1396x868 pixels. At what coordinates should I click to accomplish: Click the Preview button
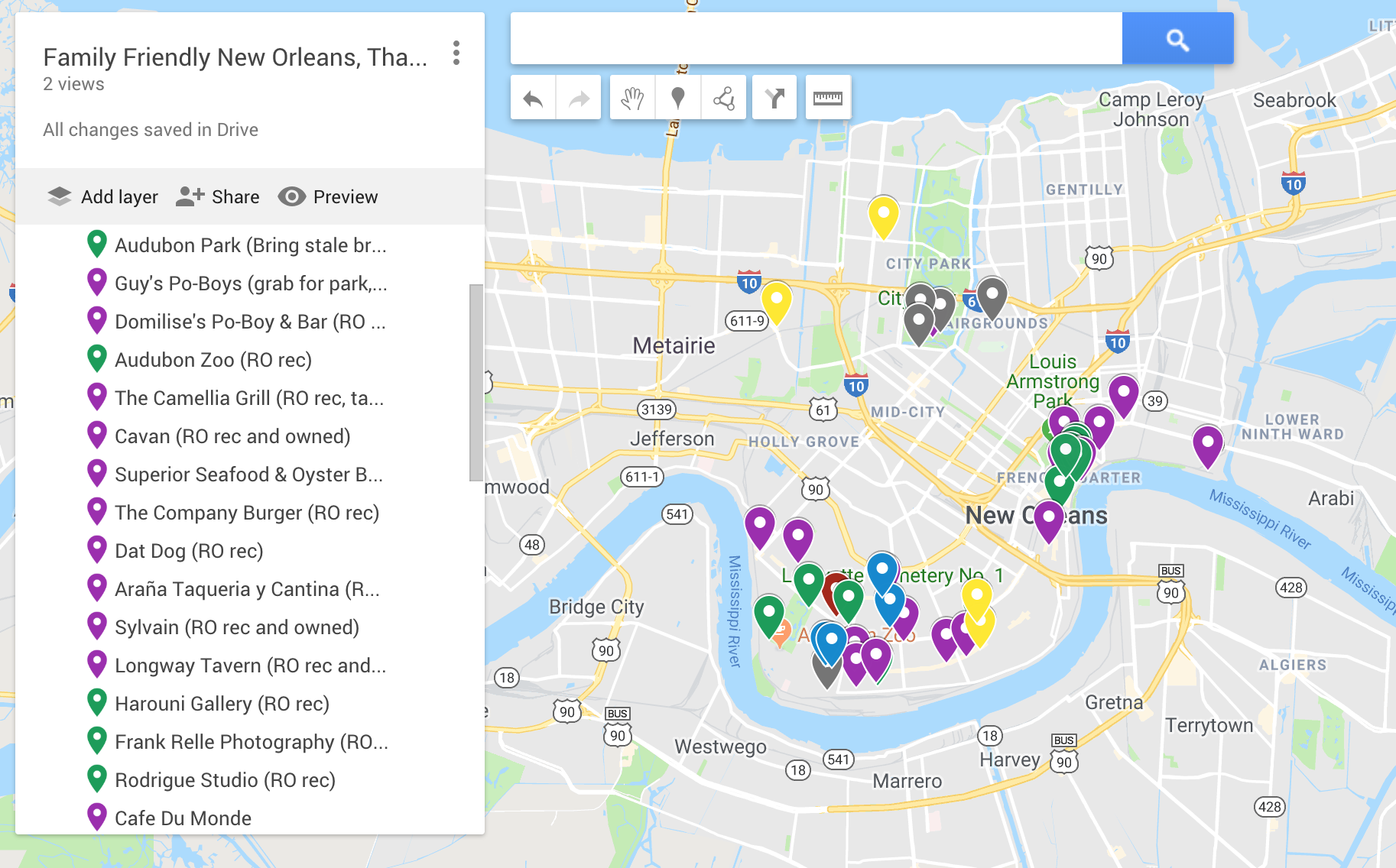pyautogui.click(x=328, y=196)
